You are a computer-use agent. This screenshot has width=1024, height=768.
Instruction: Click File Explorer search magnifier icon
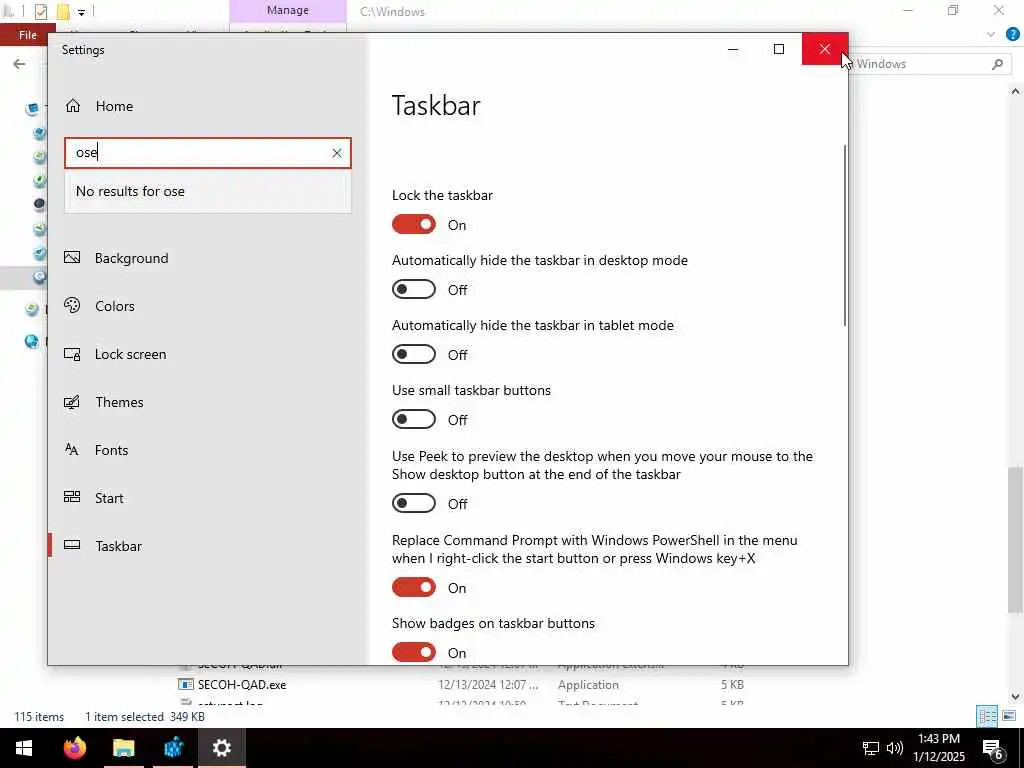(x=997, y=64)
